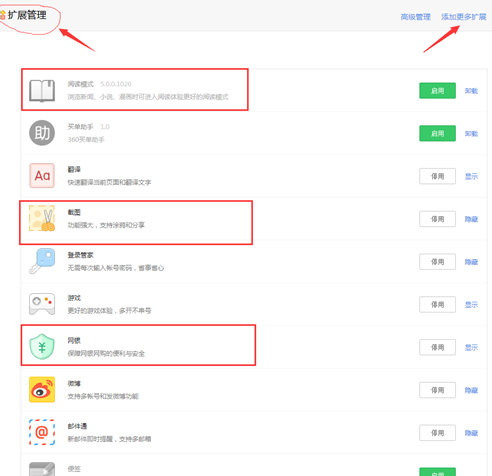Hide the 截图 extension via 隐藏
This screenshot has height=476, width=492.
(471, 219)
